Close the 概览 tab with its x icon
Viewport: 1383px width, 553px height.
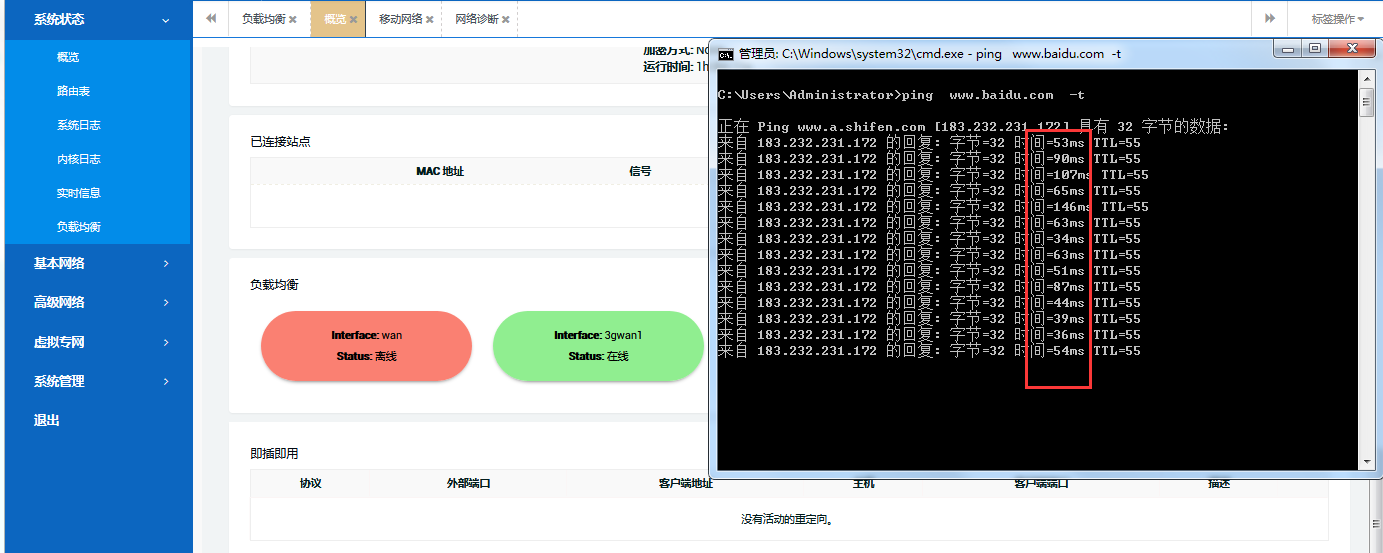tap(353, 20)
